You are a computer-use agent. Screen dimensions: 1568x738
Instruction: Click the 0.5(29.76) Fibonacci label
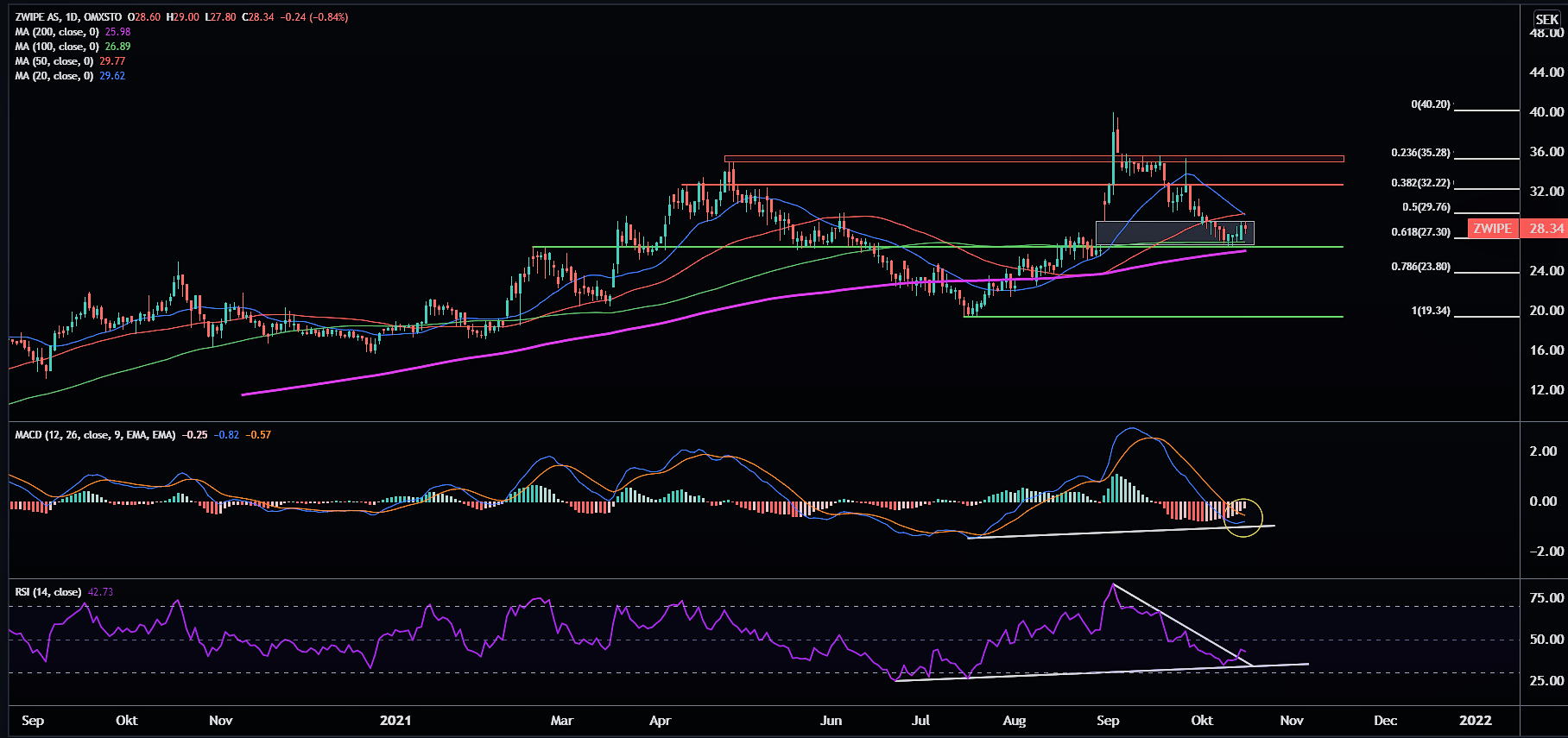point(1426,207)
